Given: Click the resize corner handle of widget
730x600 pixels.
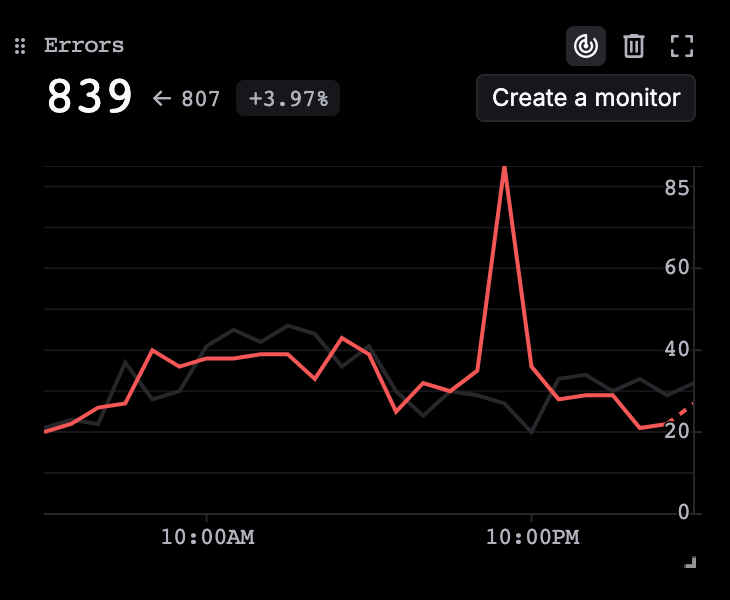Looking at the screenshot, I should point(690,562).
